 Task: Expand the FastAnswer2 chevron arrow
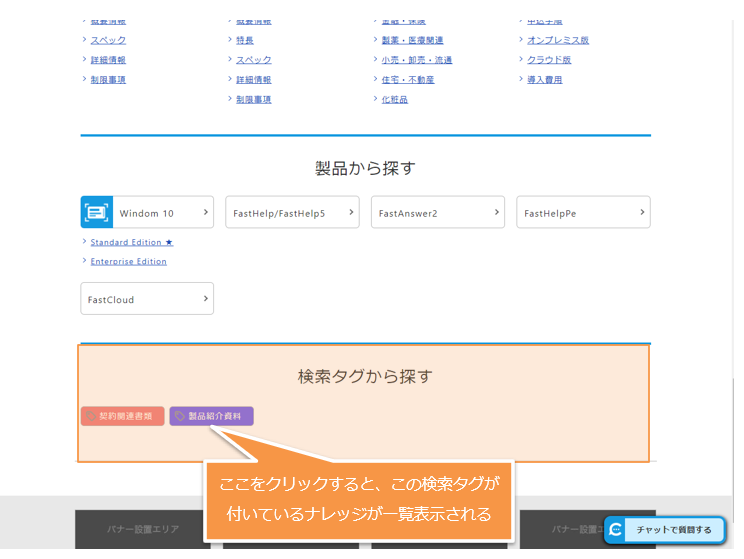click(496, 212)
